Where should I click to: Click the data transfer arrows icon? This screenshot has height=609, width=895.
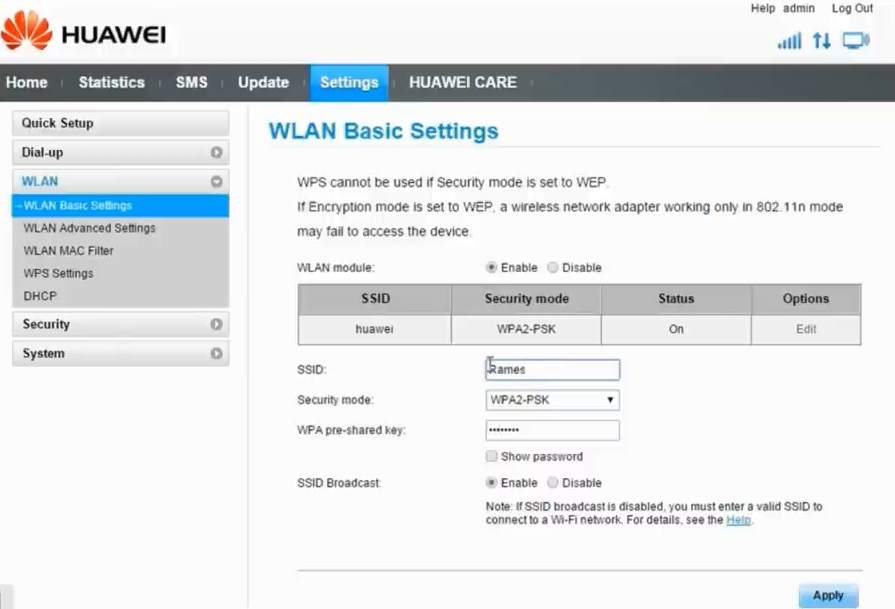tap(822, 41)
